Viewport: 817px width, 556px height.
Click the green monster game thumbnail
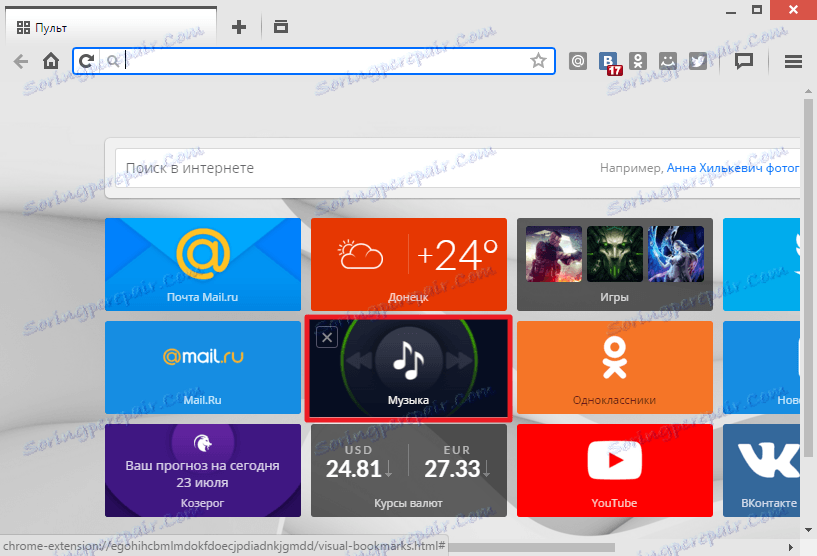615,254
